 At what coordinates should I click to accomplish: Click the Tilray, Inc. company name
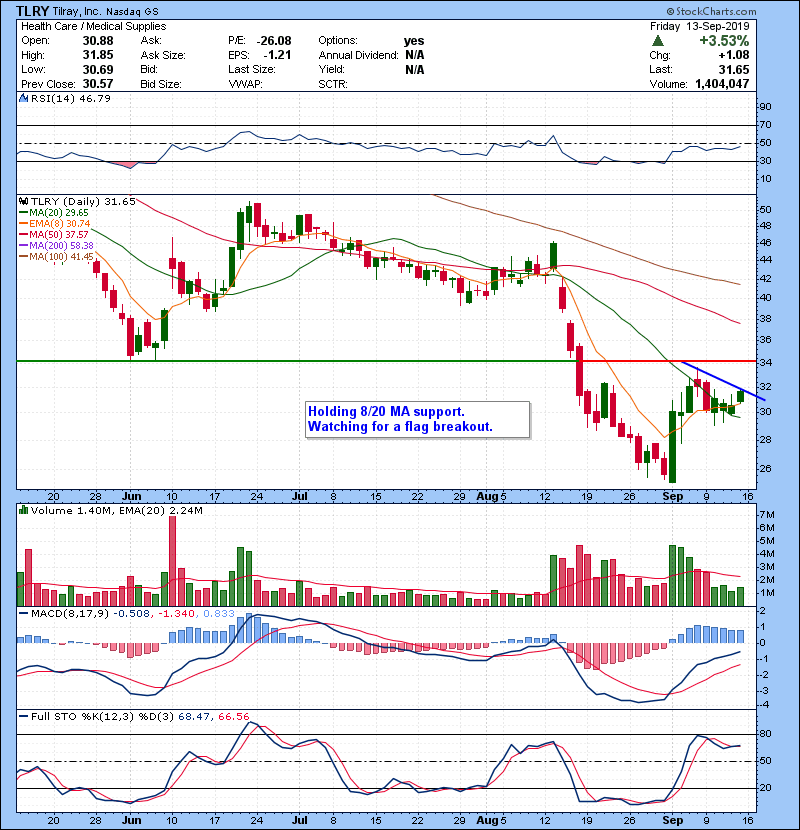pyautogui.click(x=75, y=11)
